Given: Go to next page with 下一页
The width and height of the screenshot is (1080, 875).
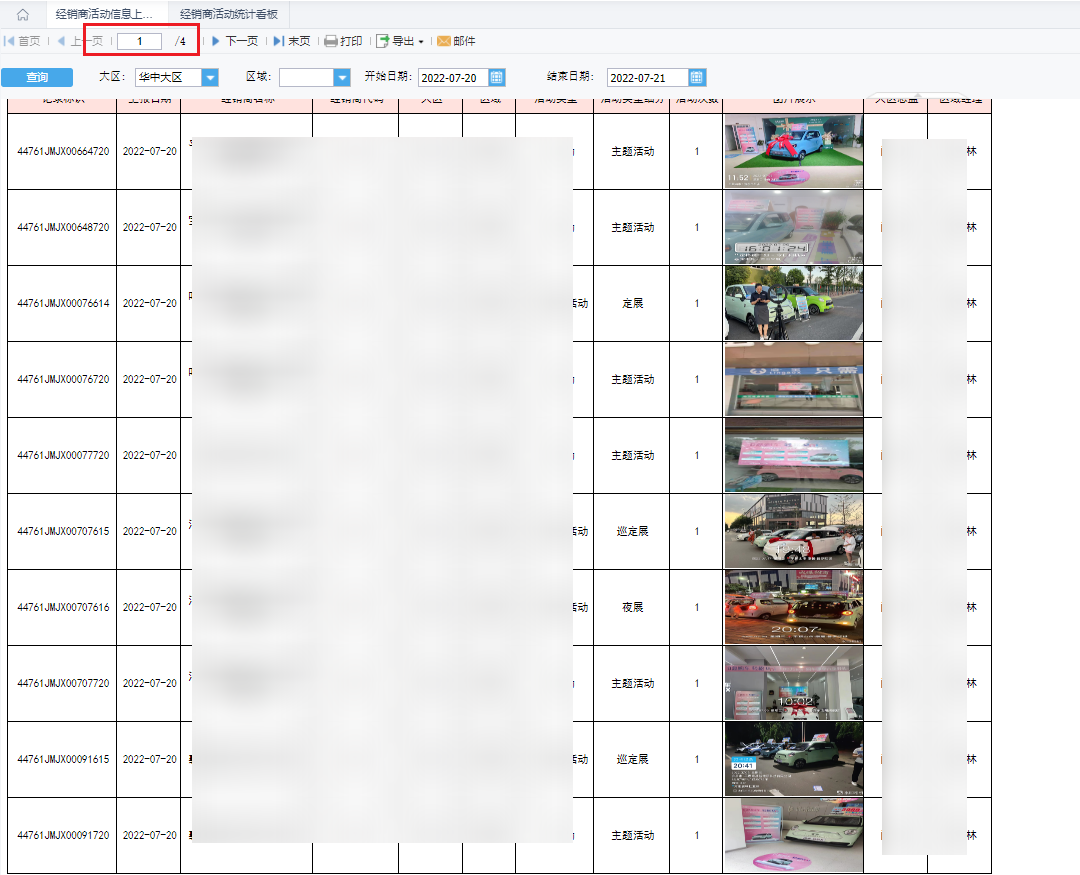Looking at the screenshot, I should [x=234, y=41].
